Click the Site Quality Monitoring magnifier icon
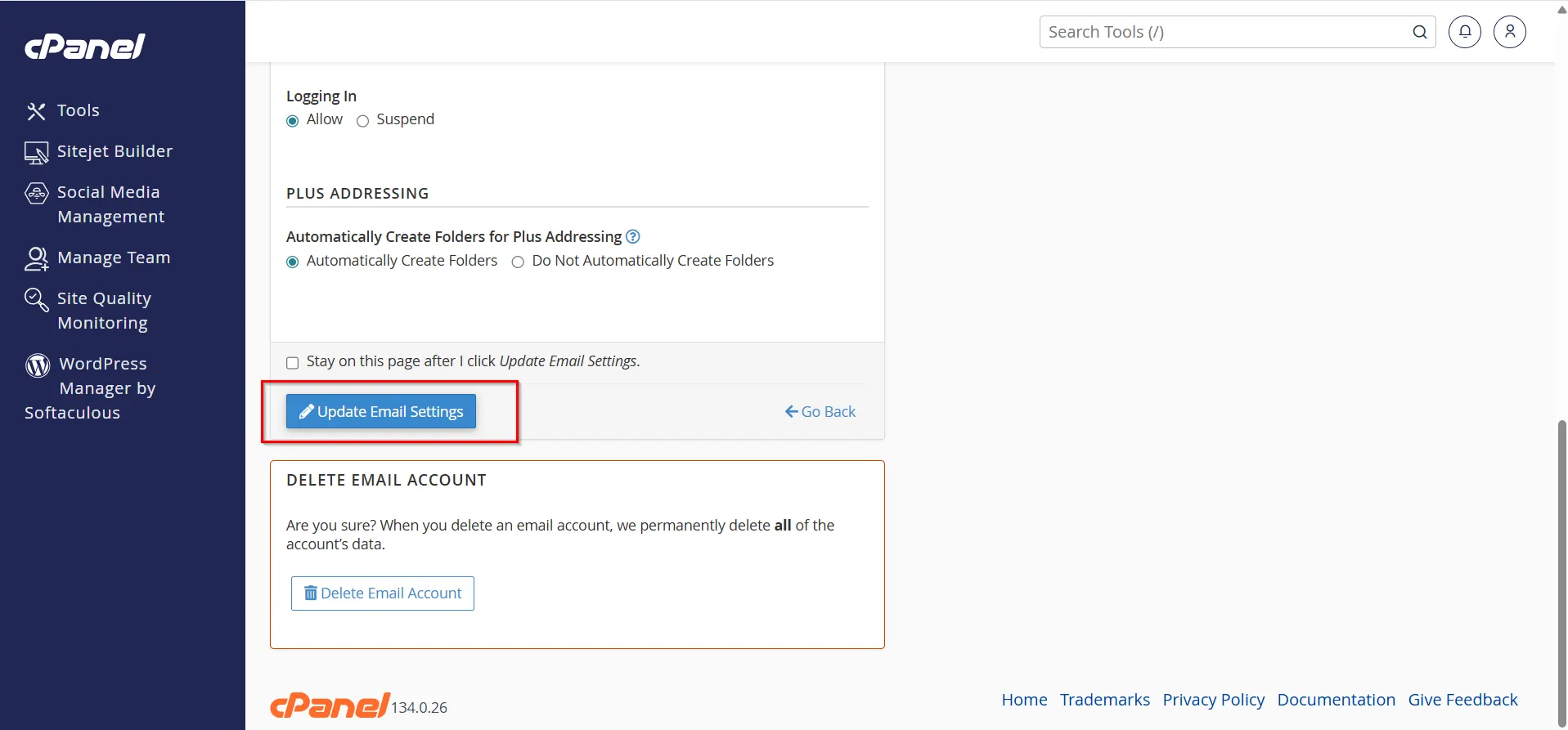 point(37,299)
